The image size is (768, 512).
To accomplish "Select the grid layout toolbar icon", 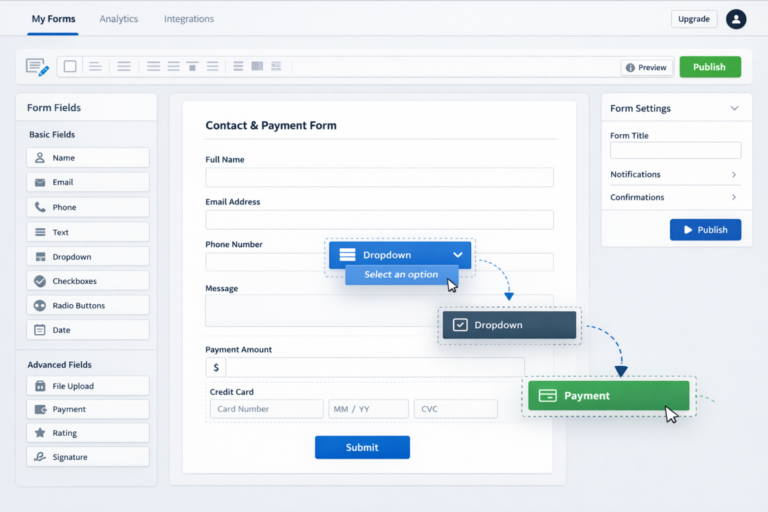I will coord(276,66).
